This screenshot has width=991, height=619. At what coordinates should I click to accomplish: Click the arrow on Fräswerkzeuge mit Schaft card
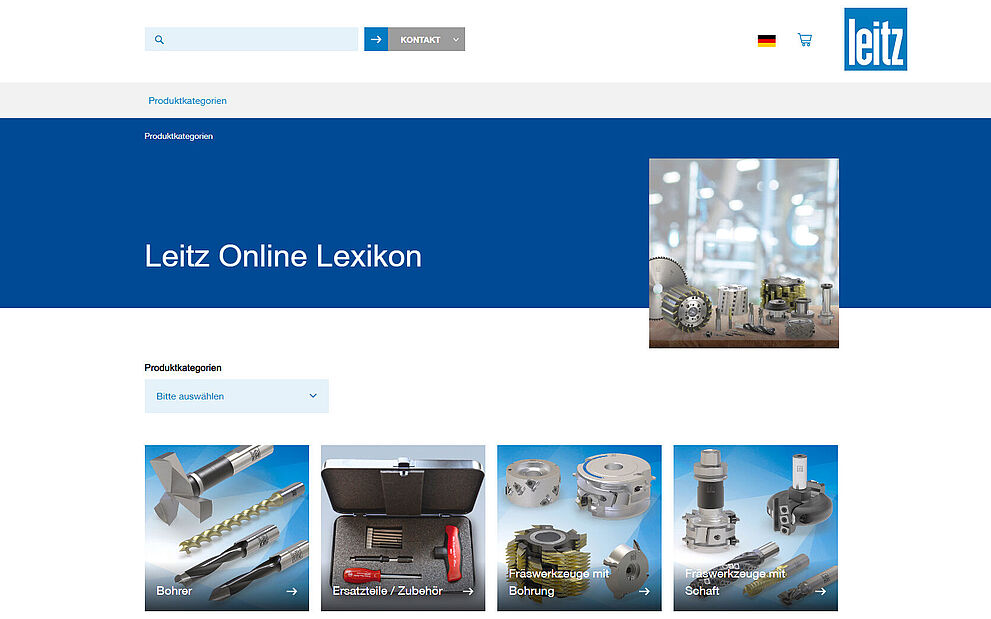(x=821, y=591)
